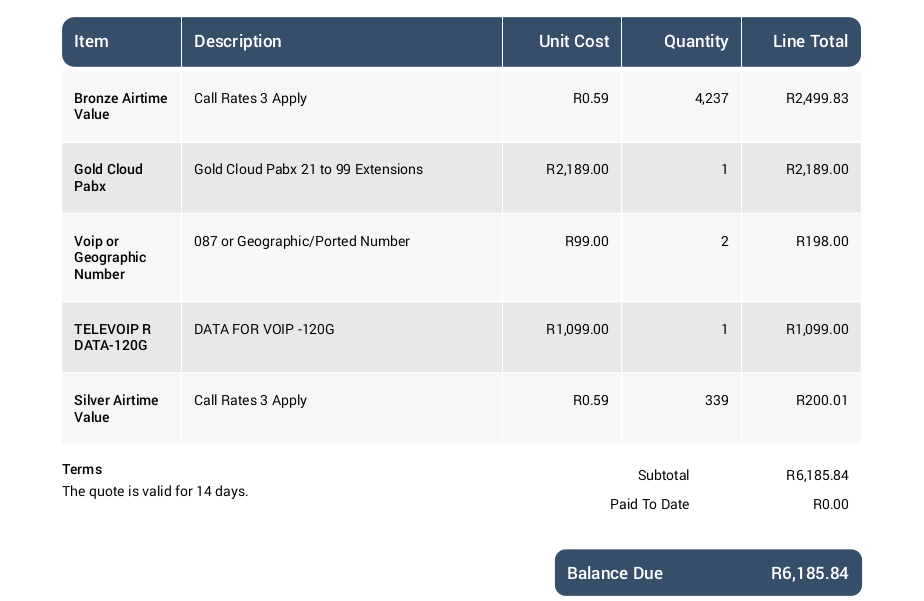Click the subtotal amount 'R6,185.84'

coord(817,475)
